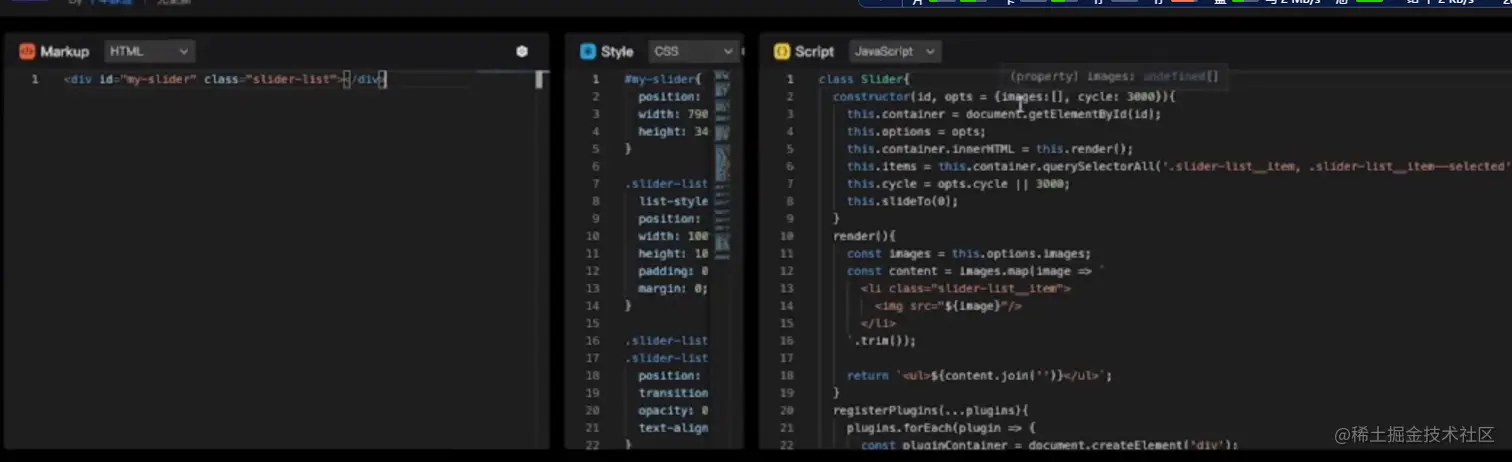This screenshot has height=462, width=1512.
Task: Click the constructor(id, opts...) script line
Action: coord(1005,96)
